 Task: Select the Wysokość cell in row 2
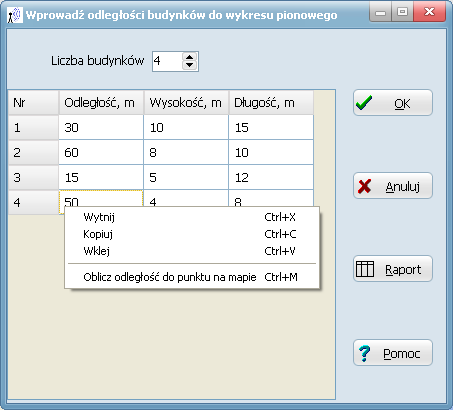pos(186,152)
